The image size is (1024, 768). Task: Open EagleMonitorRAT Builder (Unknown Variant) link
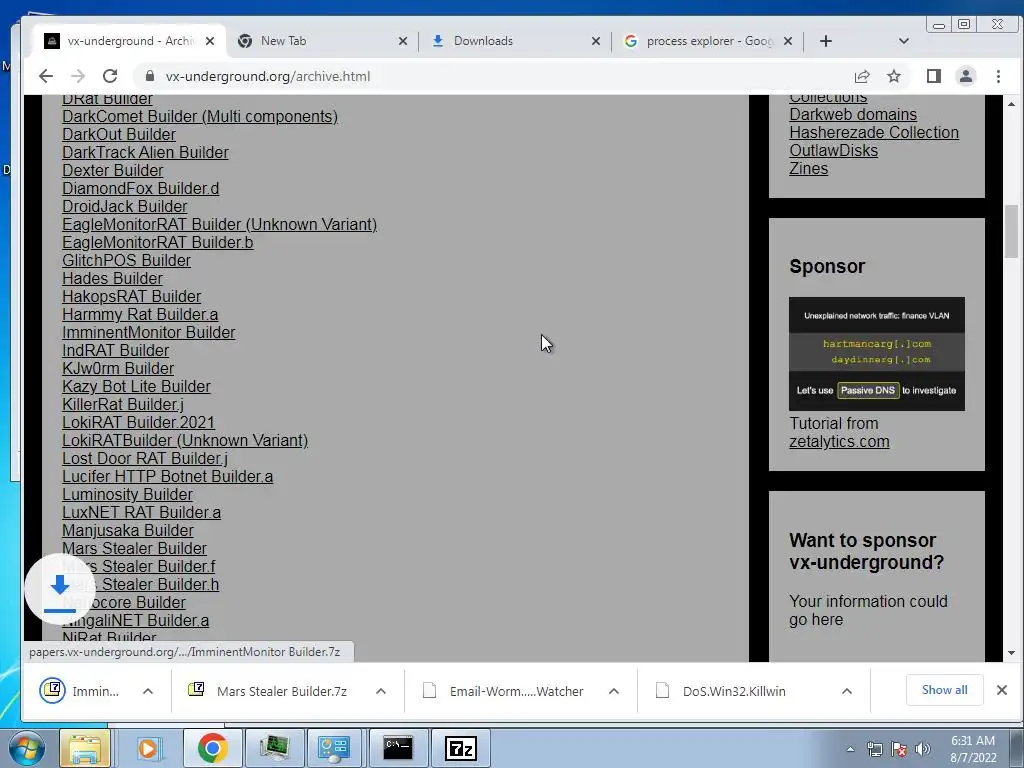click(x=219, y=225)
